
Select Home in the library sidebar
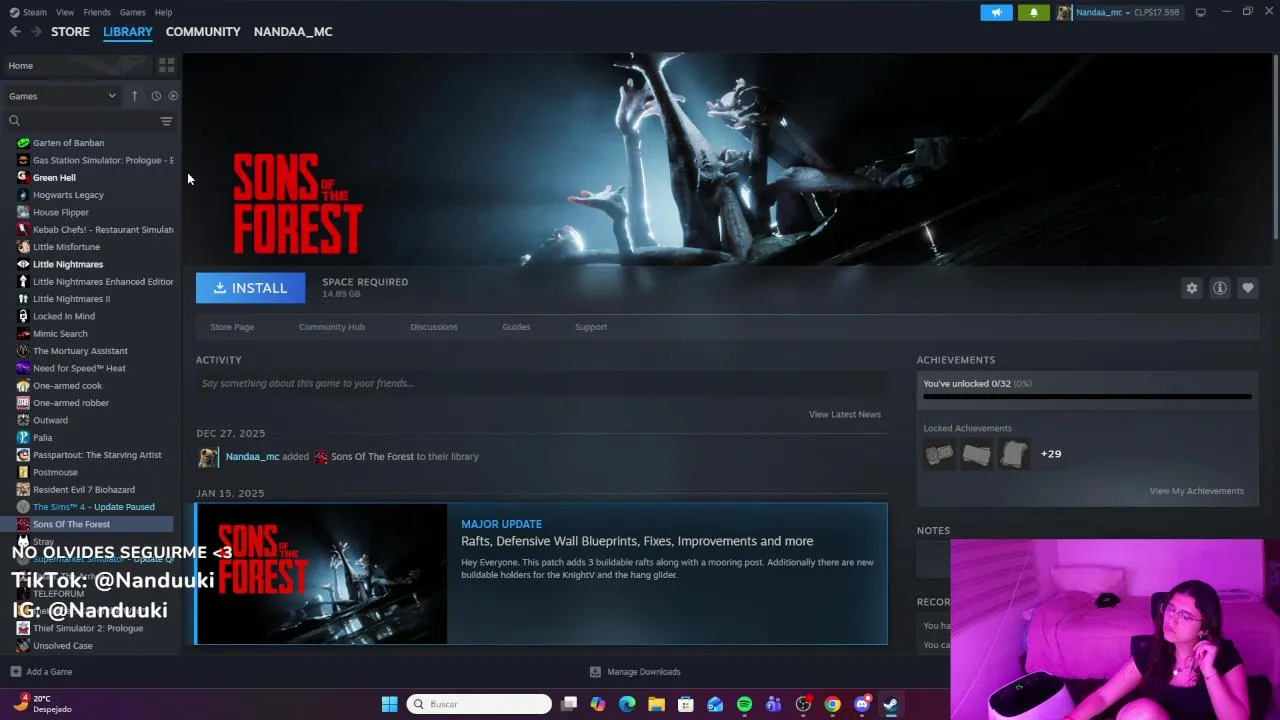76,66
